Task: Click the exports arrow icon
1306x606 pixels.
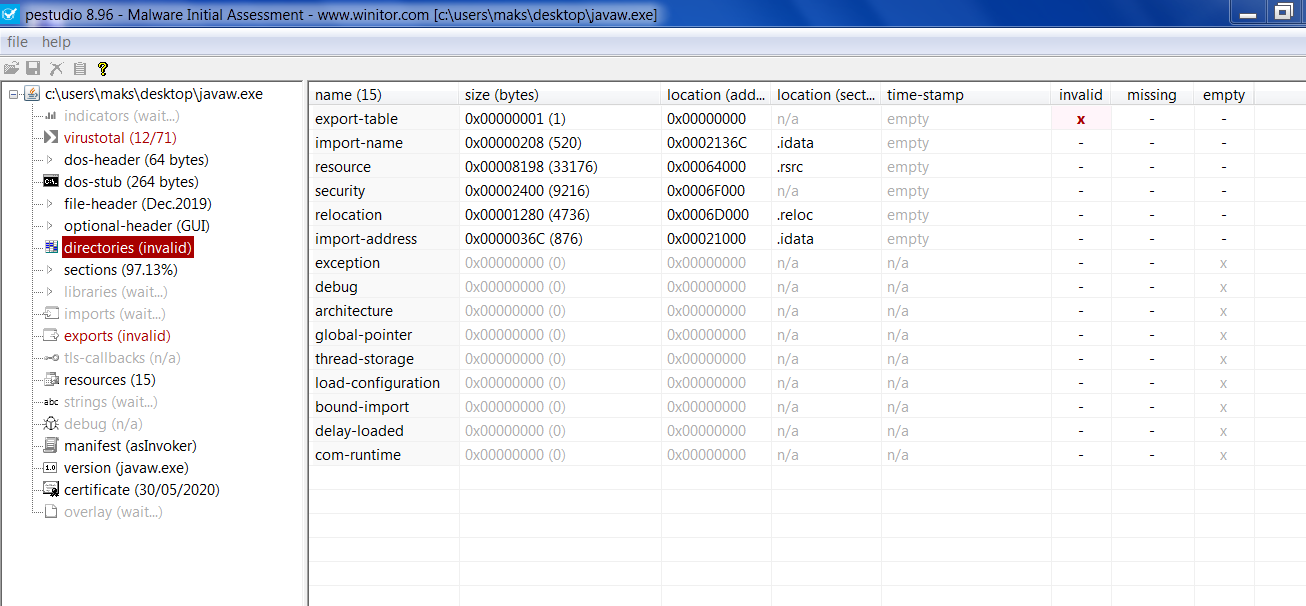Action: 51,336
